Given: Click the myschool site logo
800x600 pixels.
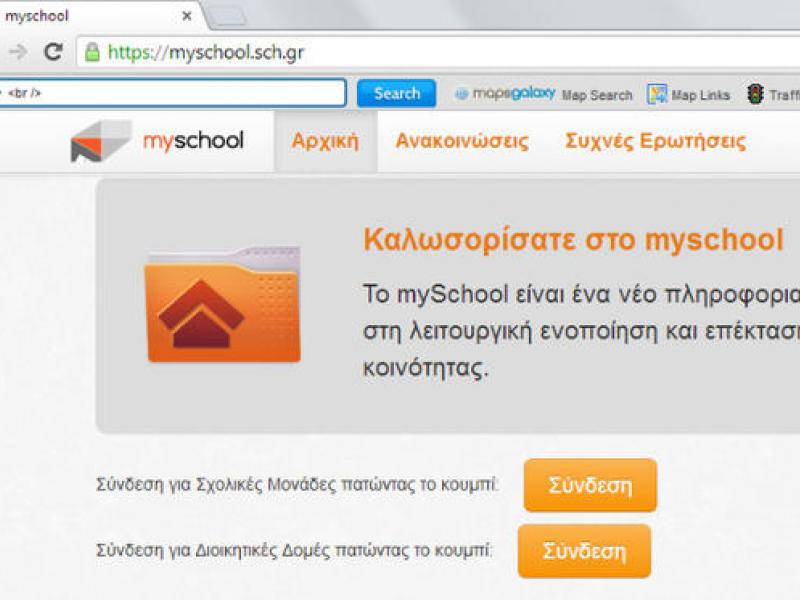Looking at the screenshot, I should pos(157,141).
